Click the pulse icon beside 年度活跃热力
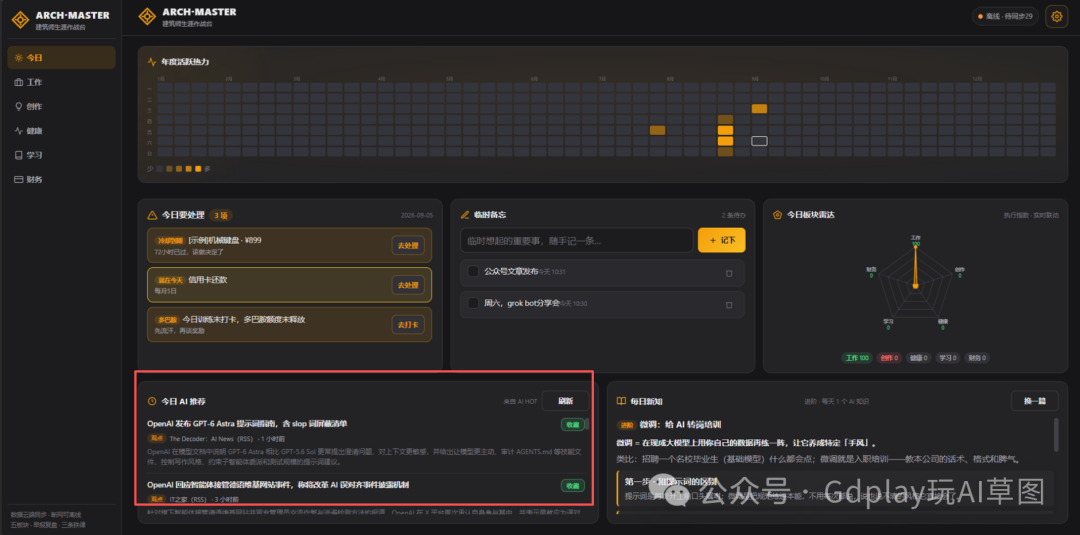The image size is (1080, 535). (x=152, y=62)
